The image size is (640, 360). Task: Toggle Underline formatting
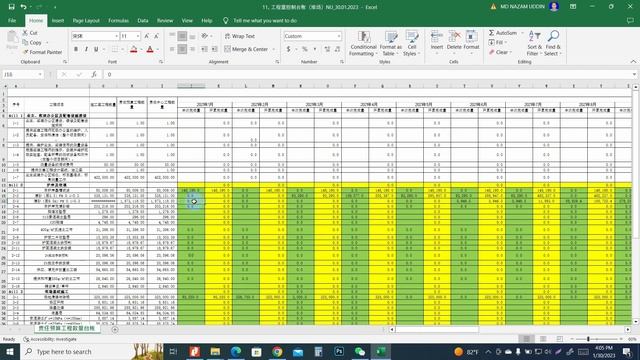pyautogui.click(x=96, y=49)
